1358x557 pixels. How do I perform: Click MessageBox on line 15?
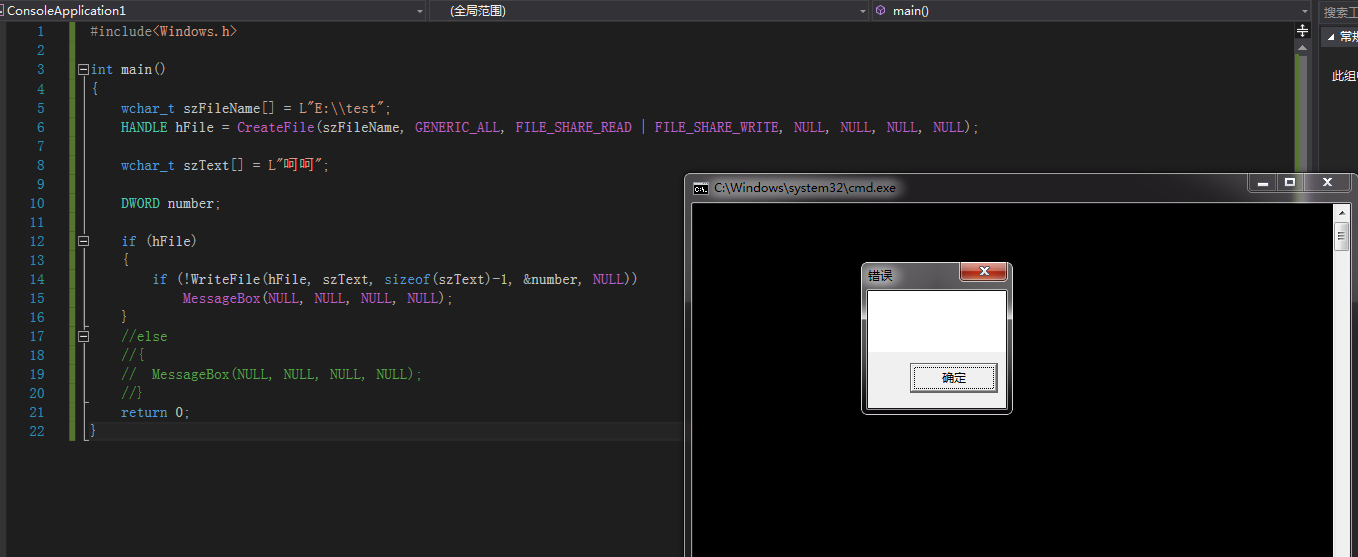tap(221, 299)
